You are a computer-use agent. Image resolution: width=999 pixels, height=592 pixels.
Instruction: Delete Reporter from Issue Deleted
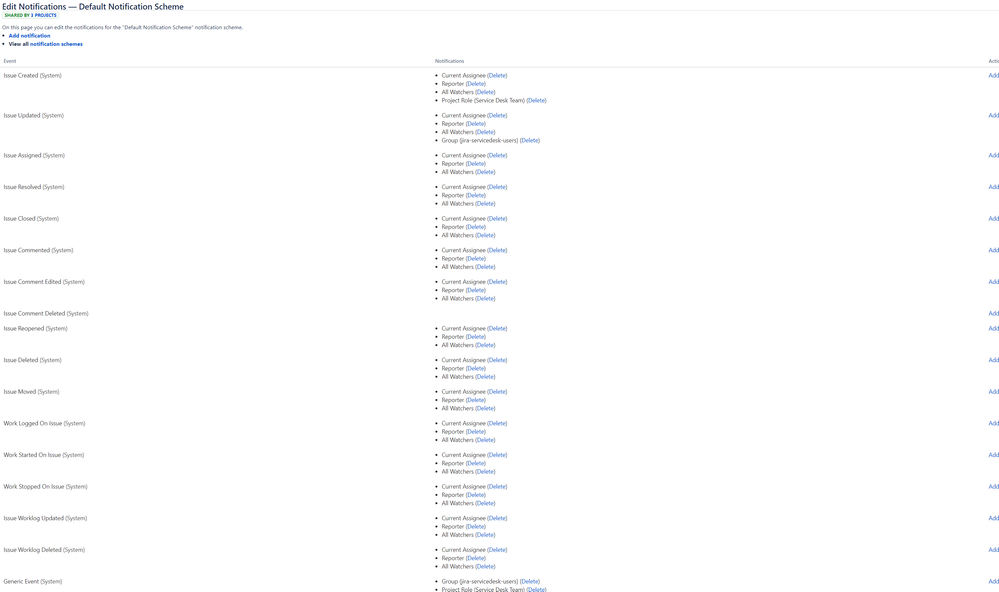pyautogui.click(x=475, y=368)
